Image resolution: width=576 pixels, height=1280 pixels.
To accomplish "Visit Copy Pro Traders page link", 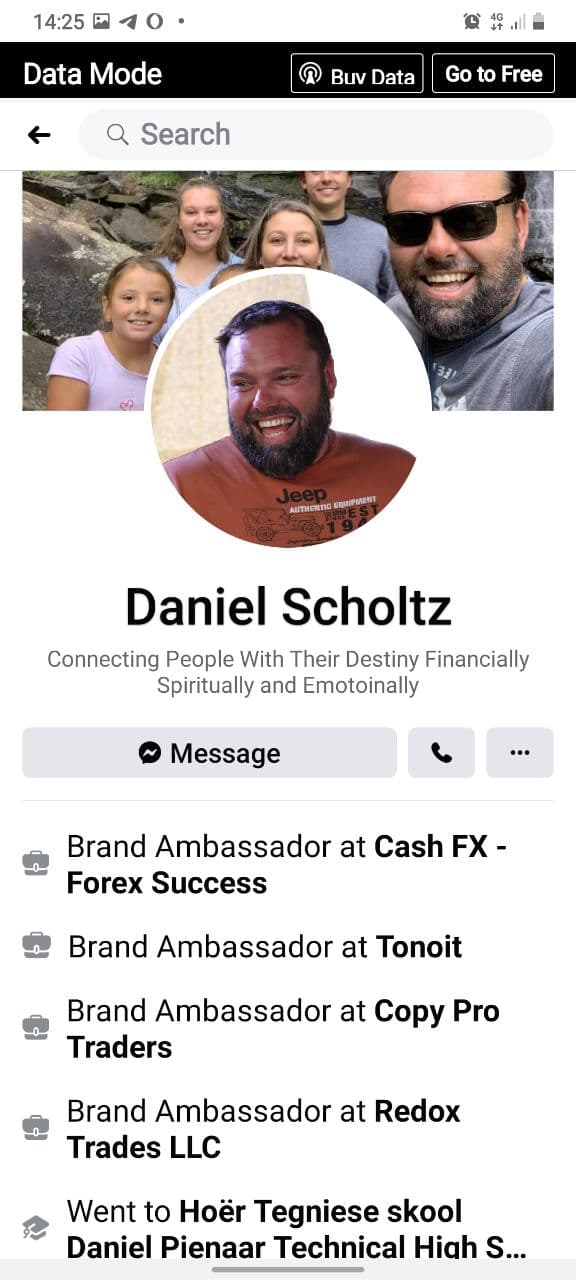I will pyautogui.click(x=283, y=1029).
